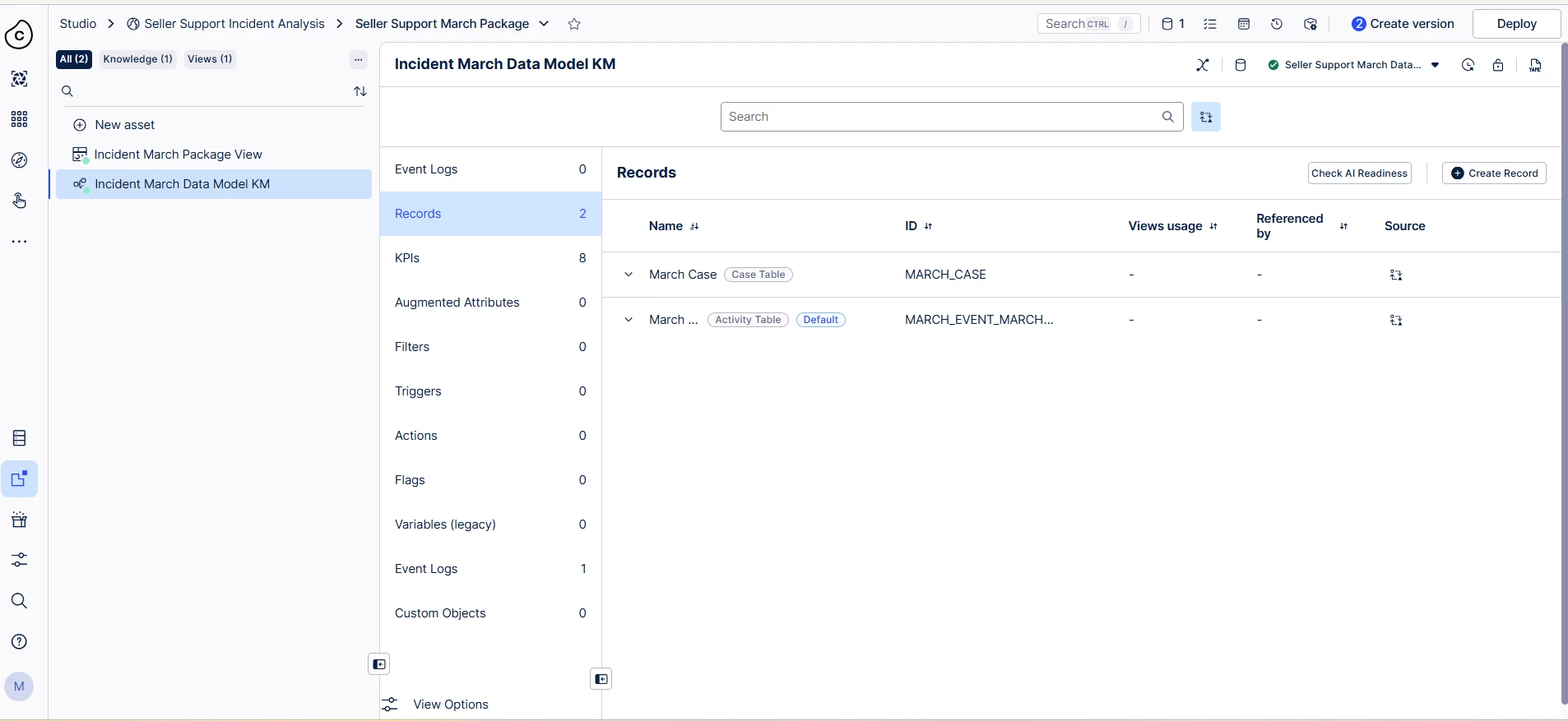Toggle the filter button beside search field
The height and width of the screenshot is (721, 1568).
(x=1205, y=117)
